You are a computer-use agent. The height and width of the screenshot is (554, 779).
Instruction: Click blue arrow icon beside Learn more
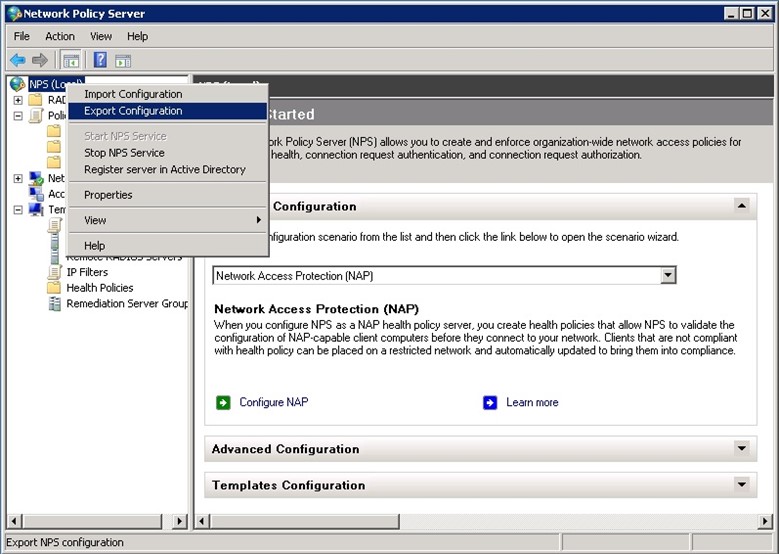pos(490,402)
